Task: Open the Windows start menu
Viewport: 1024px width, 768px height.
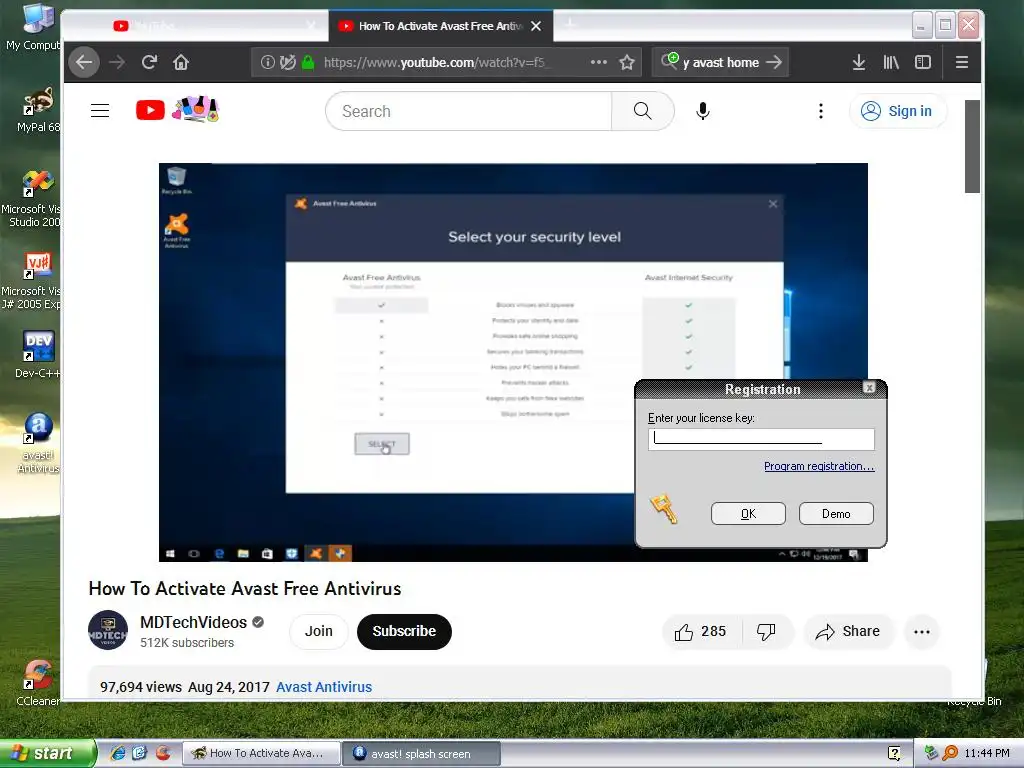Action: 47,754
